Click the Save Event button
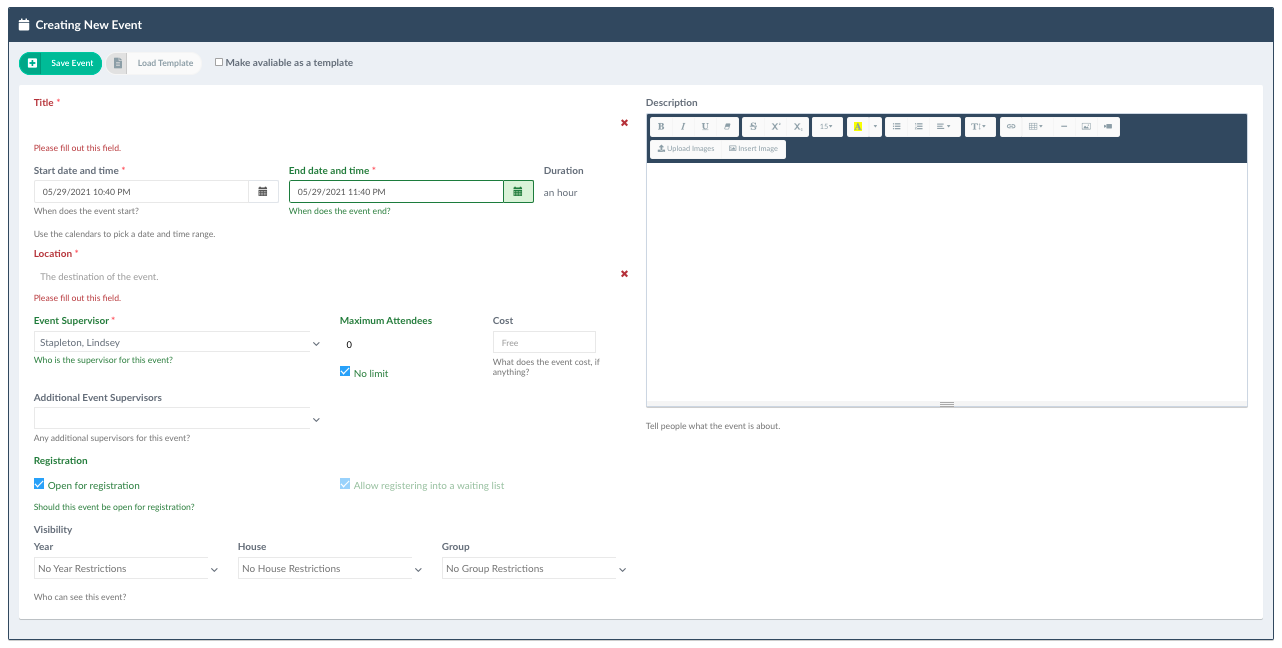Viewport: 1282px width, 648px height. pyautogui.click(x=61, y=63)
